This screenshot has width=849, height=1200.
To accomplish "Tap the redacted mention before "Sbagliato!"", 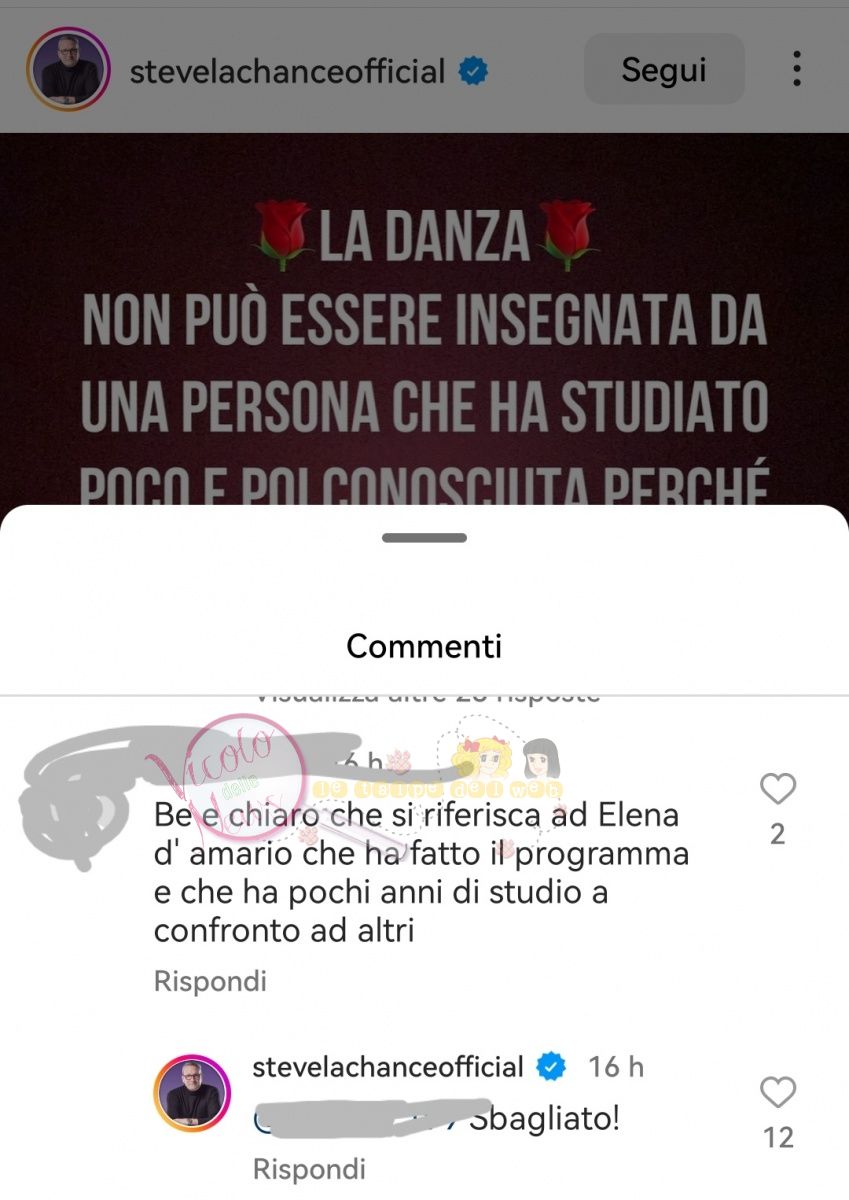I will 360,1118.
